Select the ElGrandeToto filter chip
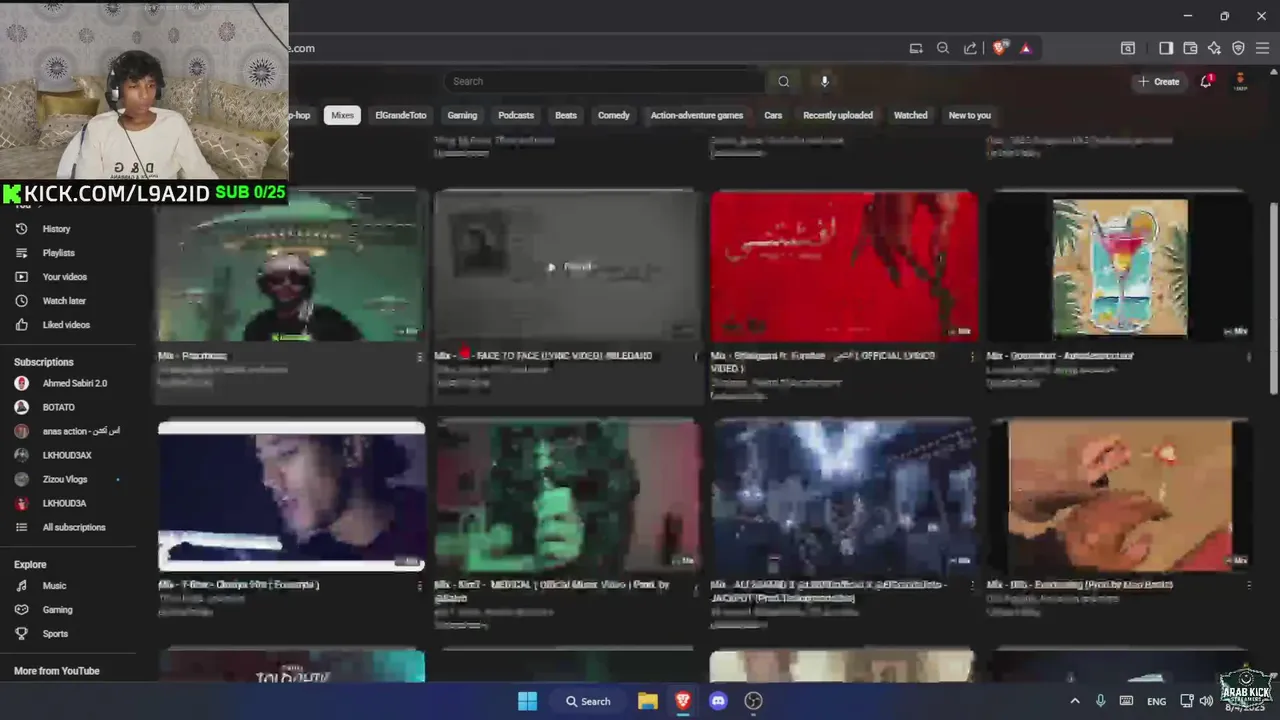The image size is (1280, 720). (x=401, y=115)
